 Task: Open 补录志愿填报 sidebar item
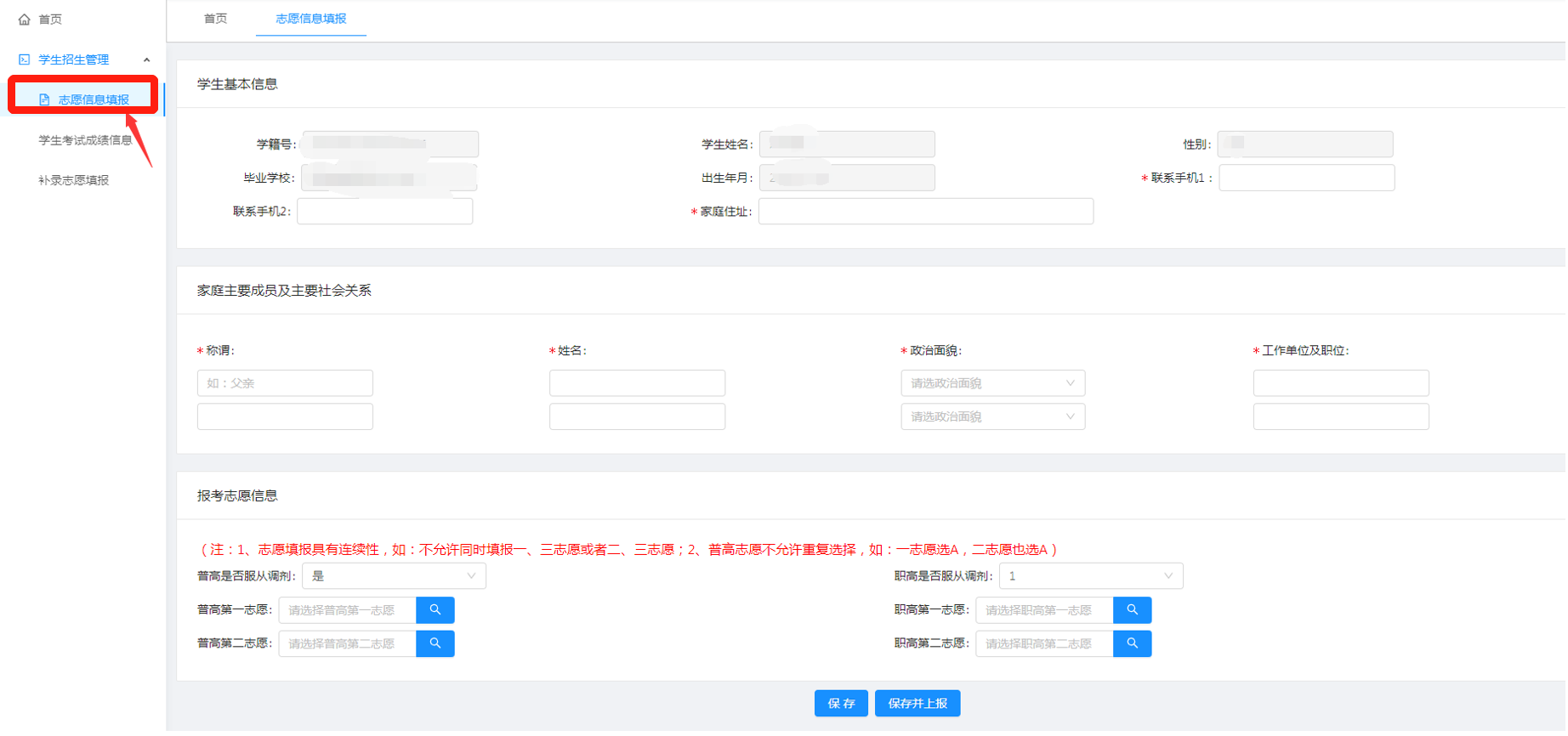click(74, 180)
